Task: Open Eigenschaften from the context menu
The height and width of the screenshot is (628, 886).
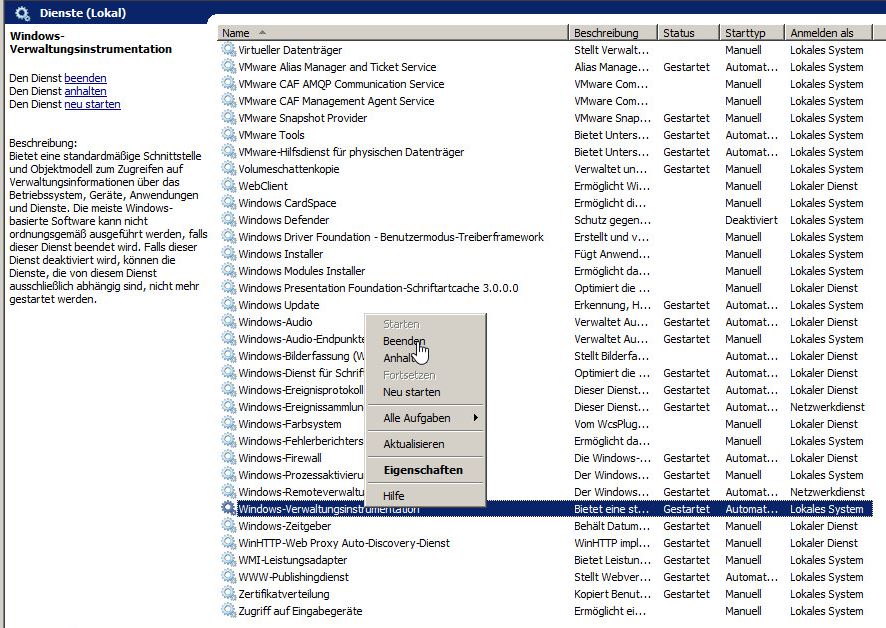Action: [426, 470]
